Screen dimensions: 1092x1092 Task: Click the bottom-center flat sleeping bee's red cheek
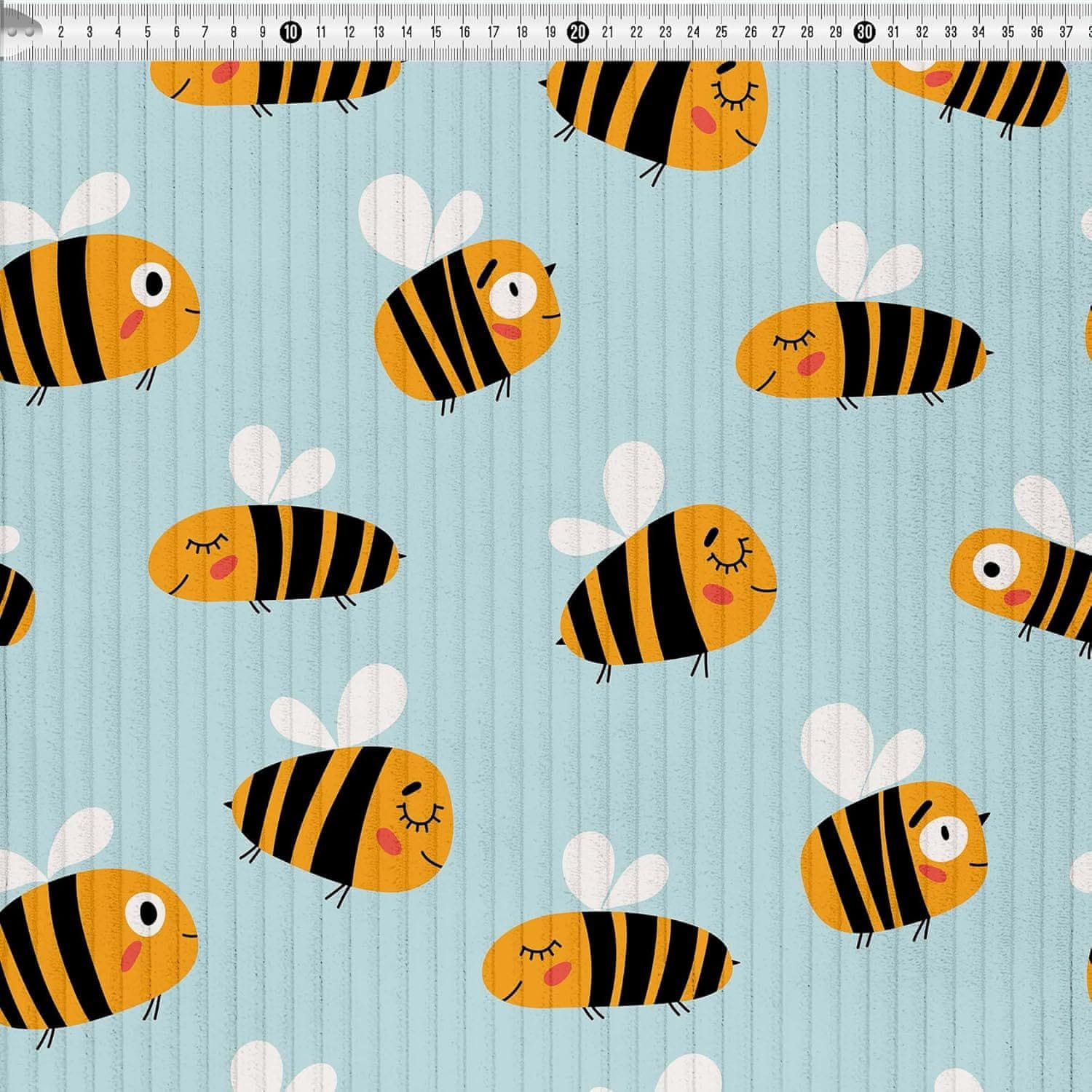pos(557,973)
